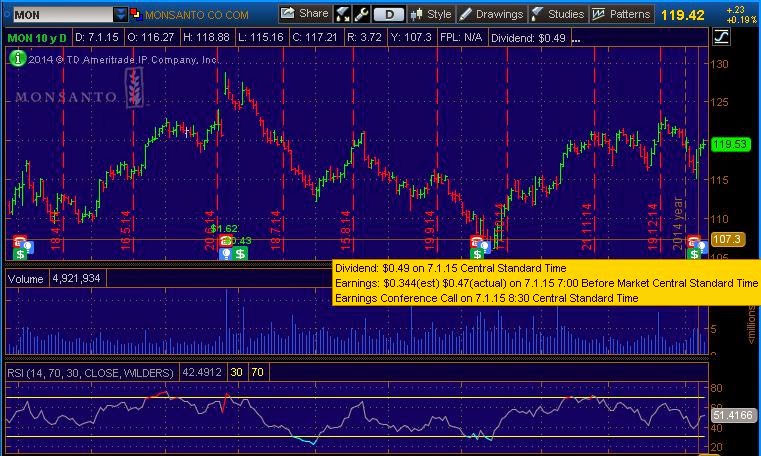Viewport: 761px width, 456px height.
Task: Click the conference call phone icon near 20.6.14
Action: (226, 240)
